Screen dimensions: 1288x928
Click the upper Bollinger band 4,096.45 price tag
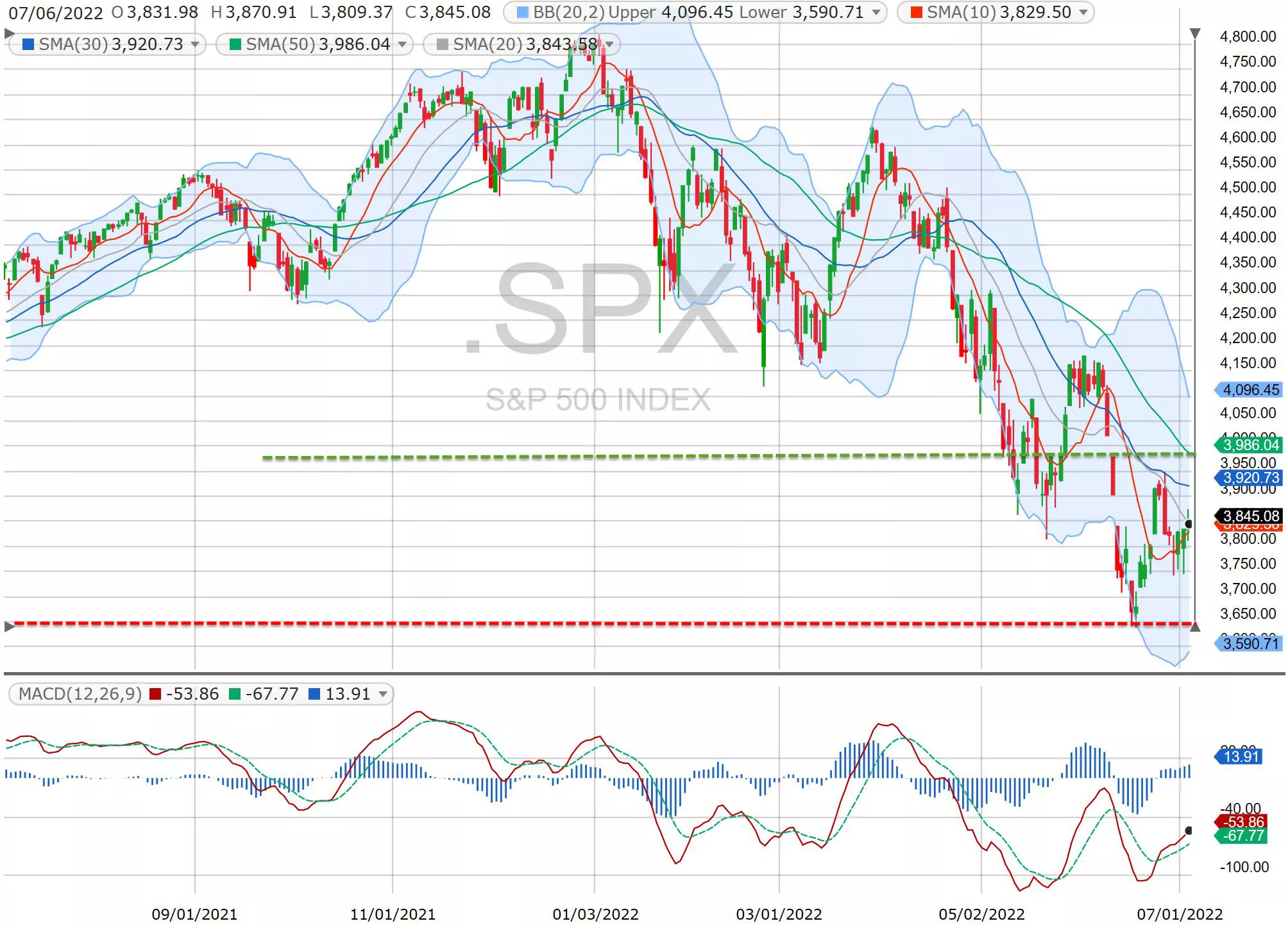[x=1248, y=389]
